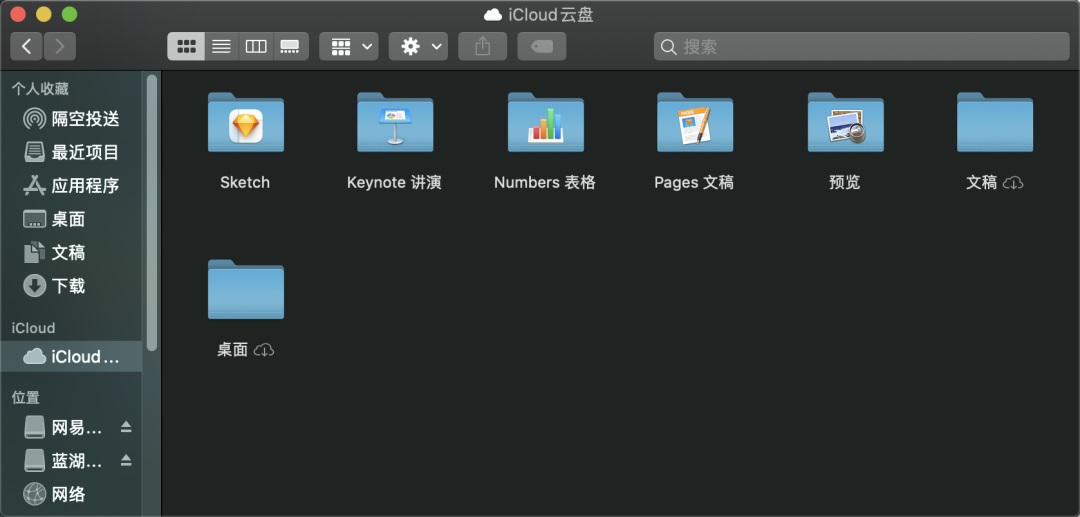
Task: Click the 个人收藏 section header
Action: point(40,89)
